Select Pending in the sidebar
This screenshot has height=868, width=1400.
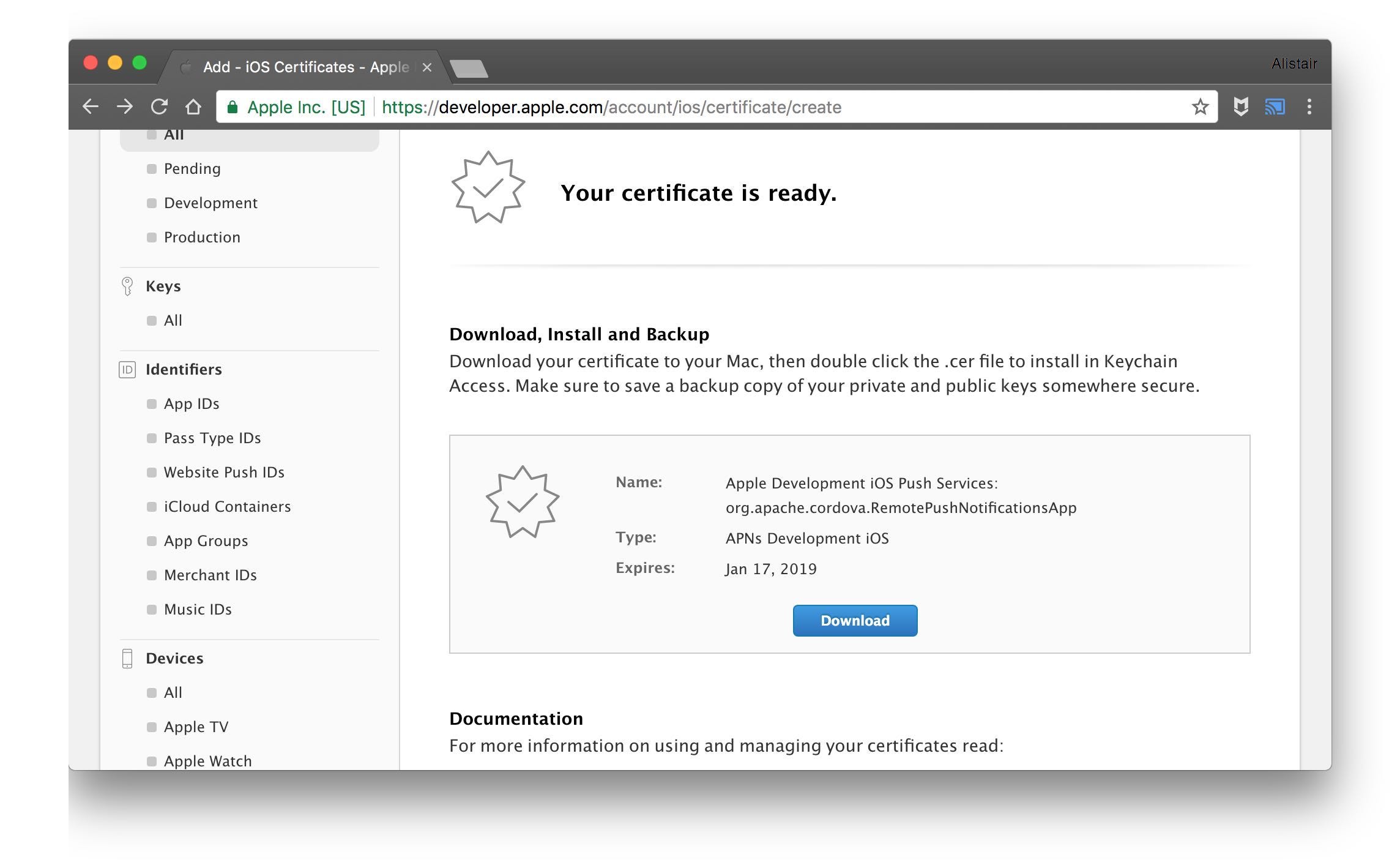pos(192,168)
